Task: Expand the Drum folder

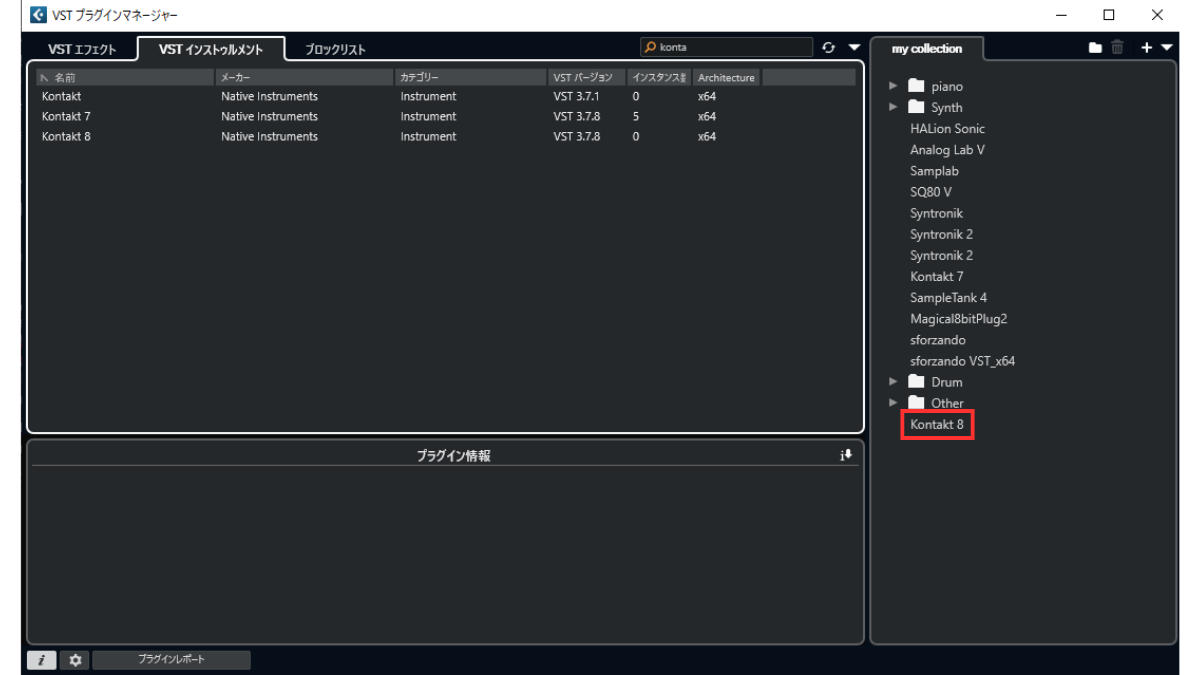Action: pyautogui.click(x=893, y=382)
